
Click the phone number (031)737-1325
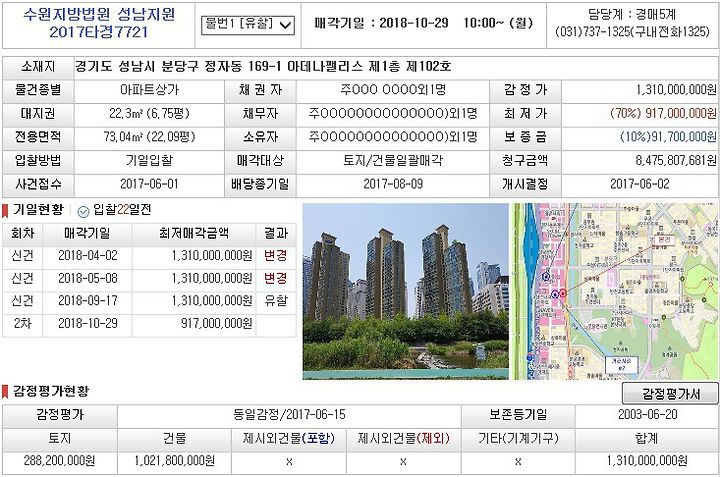(x=592, y=32)
